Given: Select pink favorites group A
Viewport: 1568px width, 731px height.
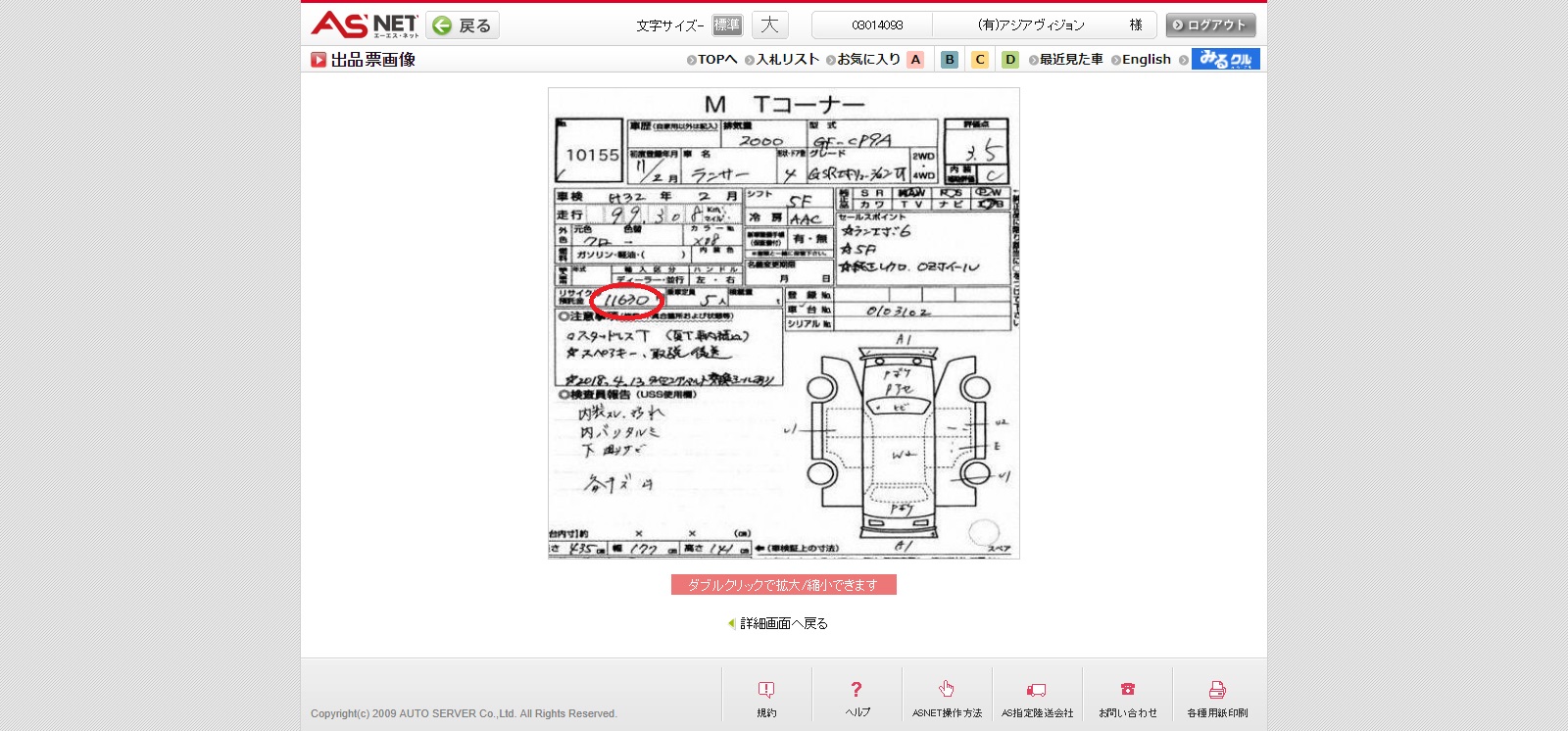Looking at the screenshot, I should click(x=915, y=60).
